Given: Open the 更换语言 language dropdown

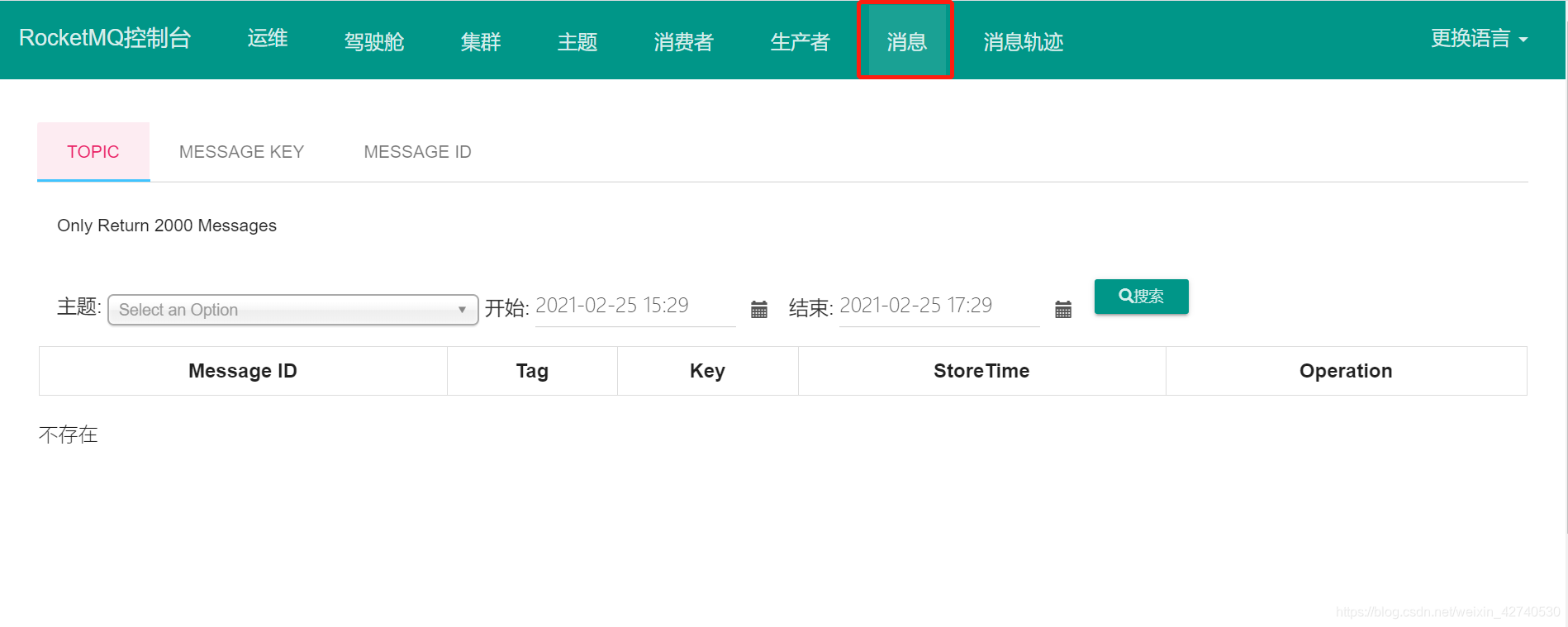Looking at the screenshot, I should coord(1479,39).
